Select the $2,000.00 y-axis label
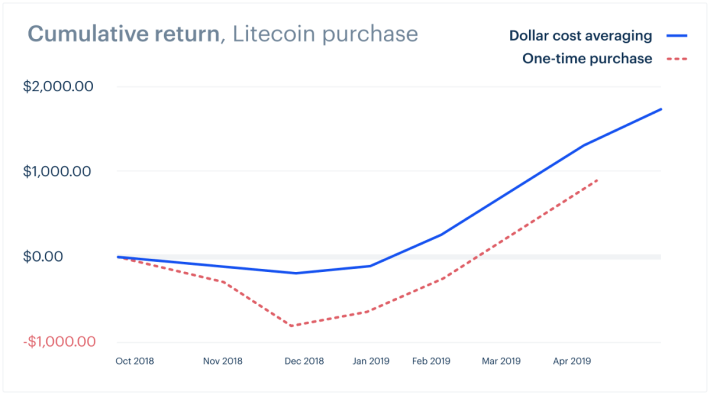 58,86
